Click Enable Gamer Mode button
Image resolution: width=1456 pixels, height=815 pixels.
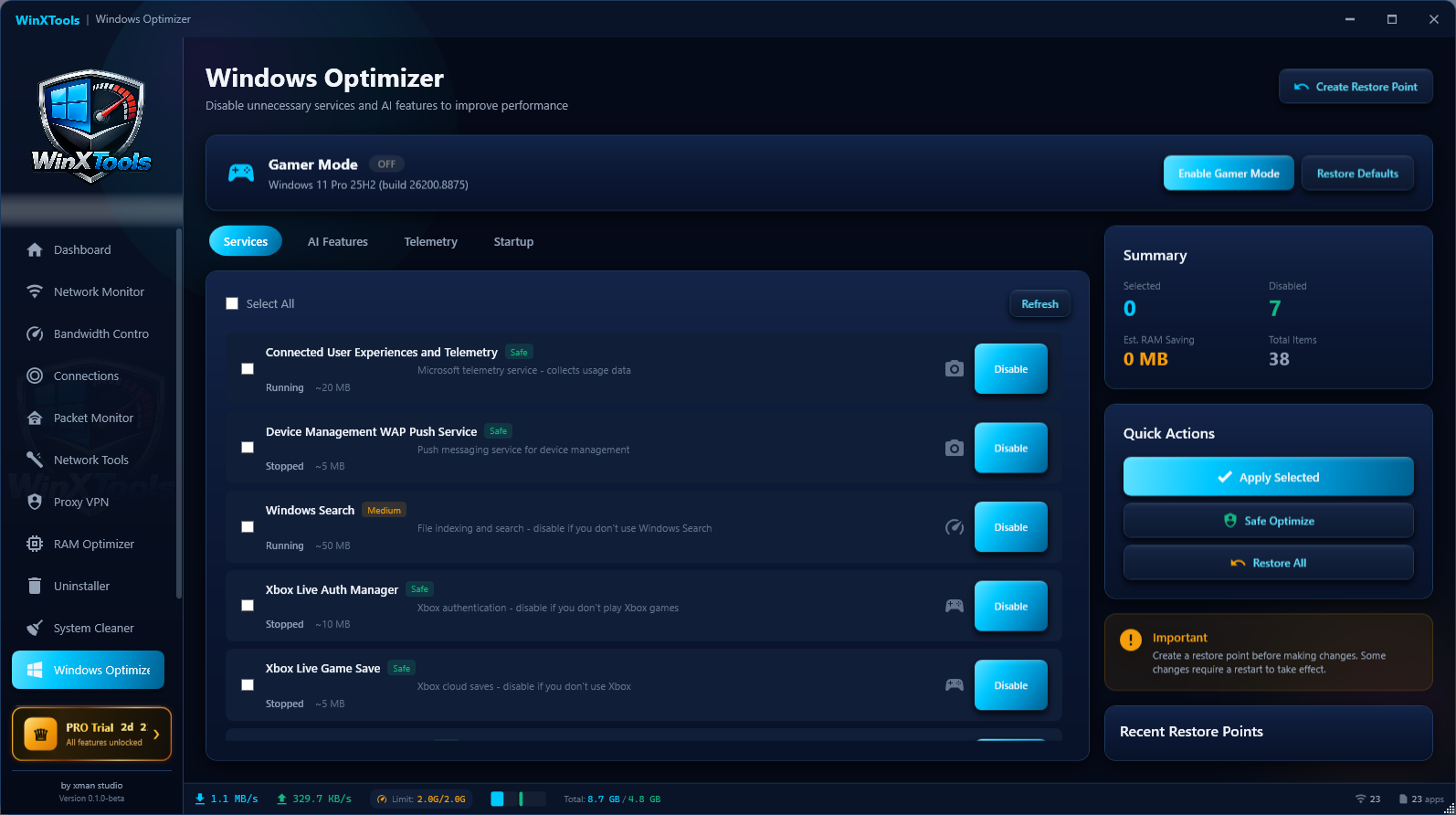[1229, 174]
